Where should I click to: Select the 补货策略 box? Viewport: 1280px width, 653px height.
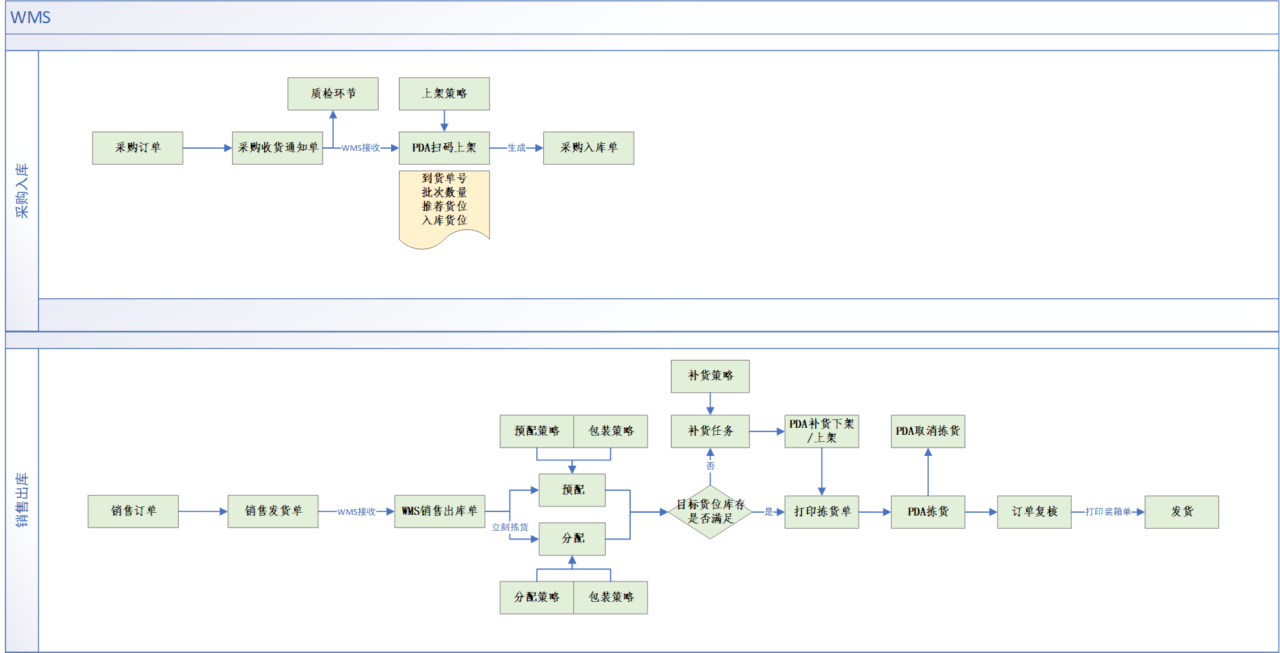[710, 376]
